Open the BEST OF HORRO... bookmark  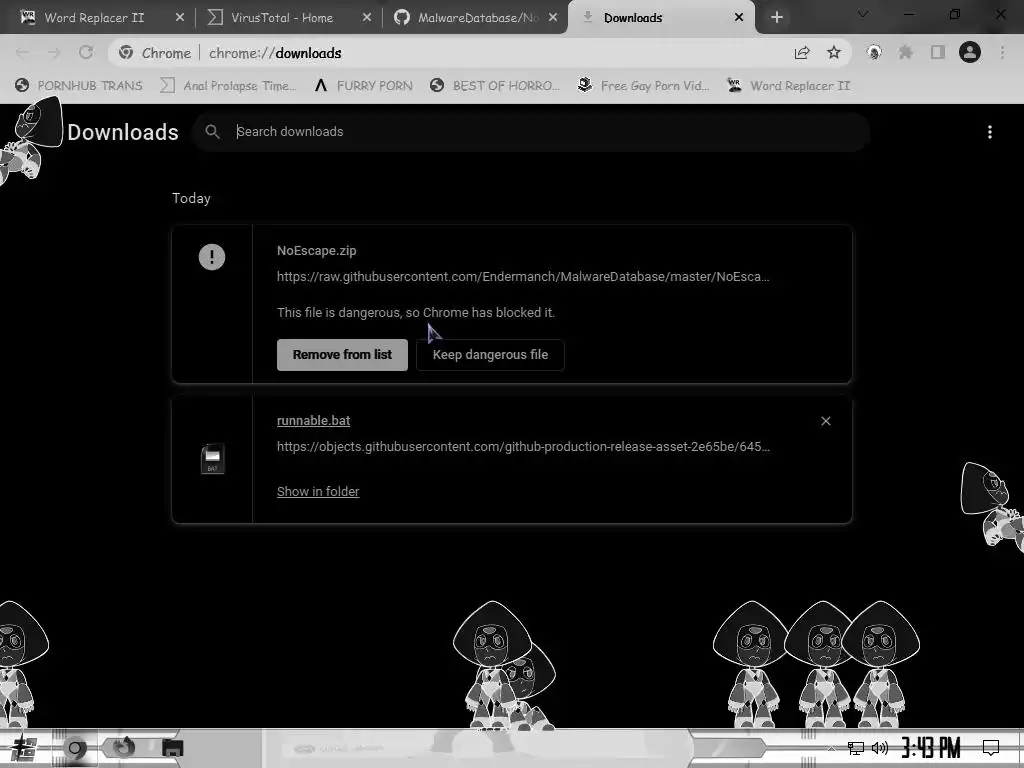495,86
